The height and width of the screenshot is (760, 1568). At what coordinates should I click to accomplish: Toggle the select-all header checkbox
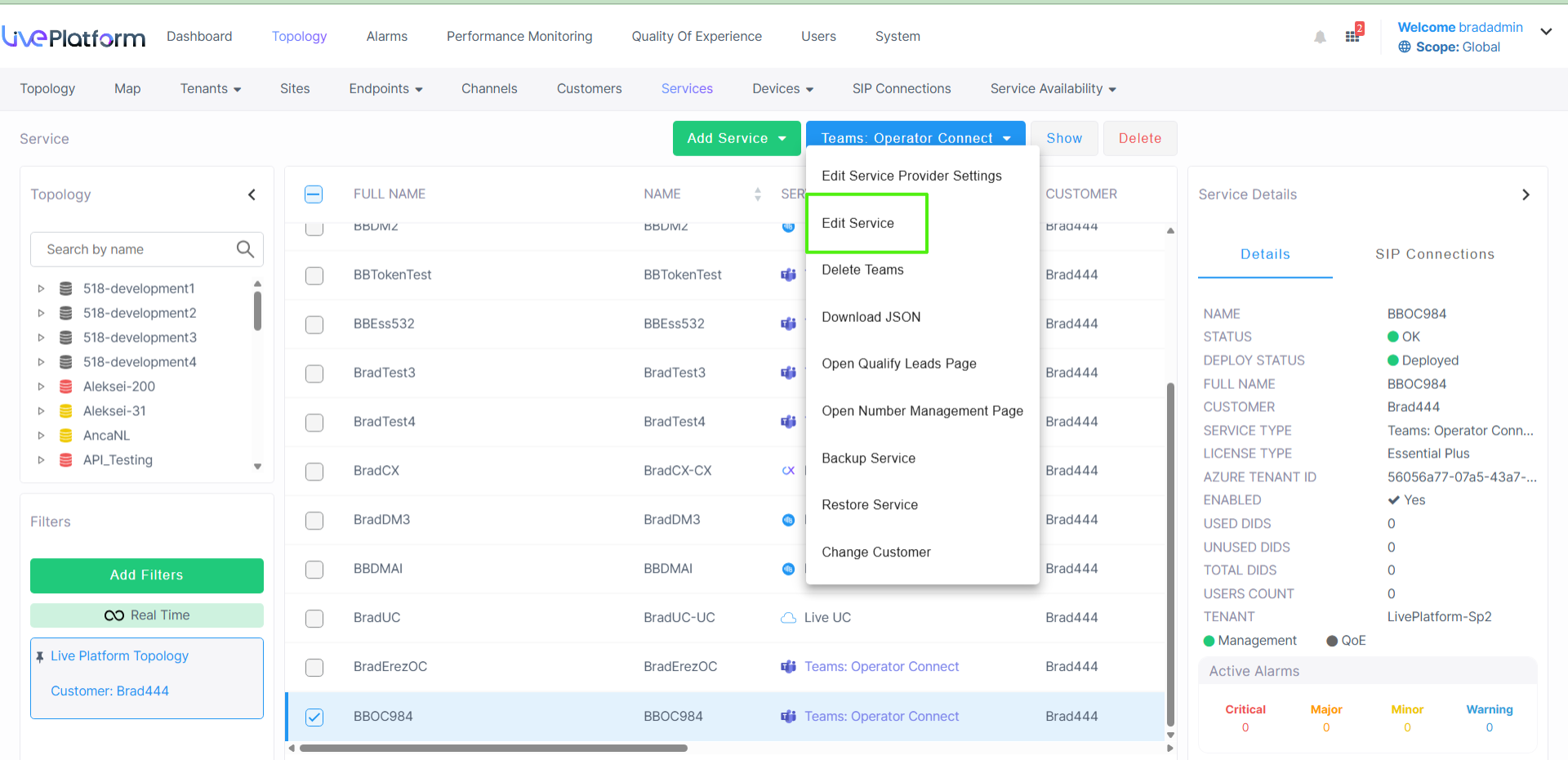coord(314,194)
